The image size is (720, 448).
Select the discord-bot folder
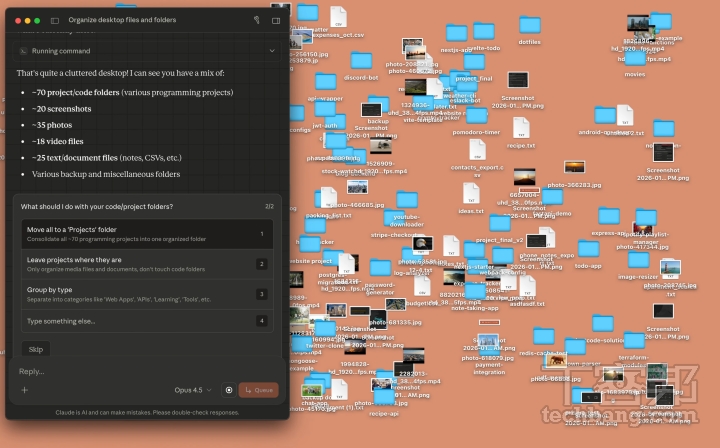click(x=361, y=61)
